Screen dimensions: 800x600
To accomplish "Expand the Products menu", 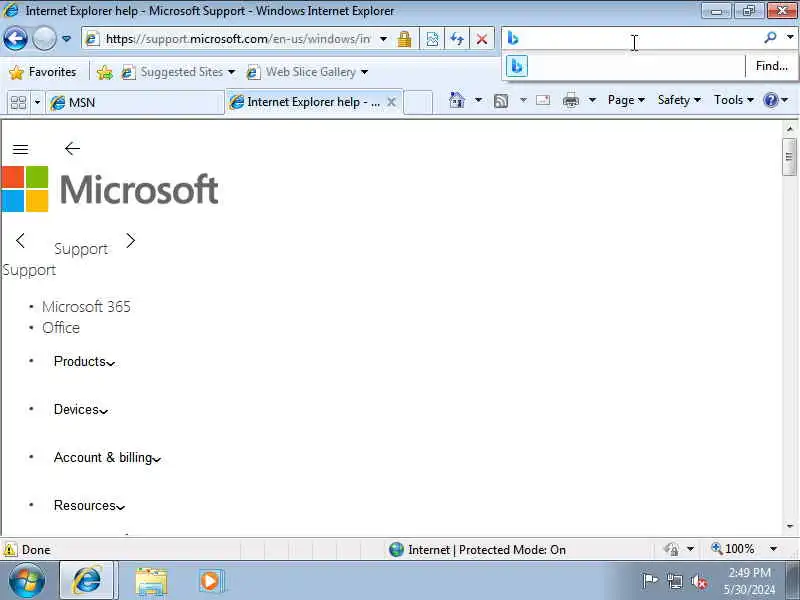I will click(x=84, y=361).
